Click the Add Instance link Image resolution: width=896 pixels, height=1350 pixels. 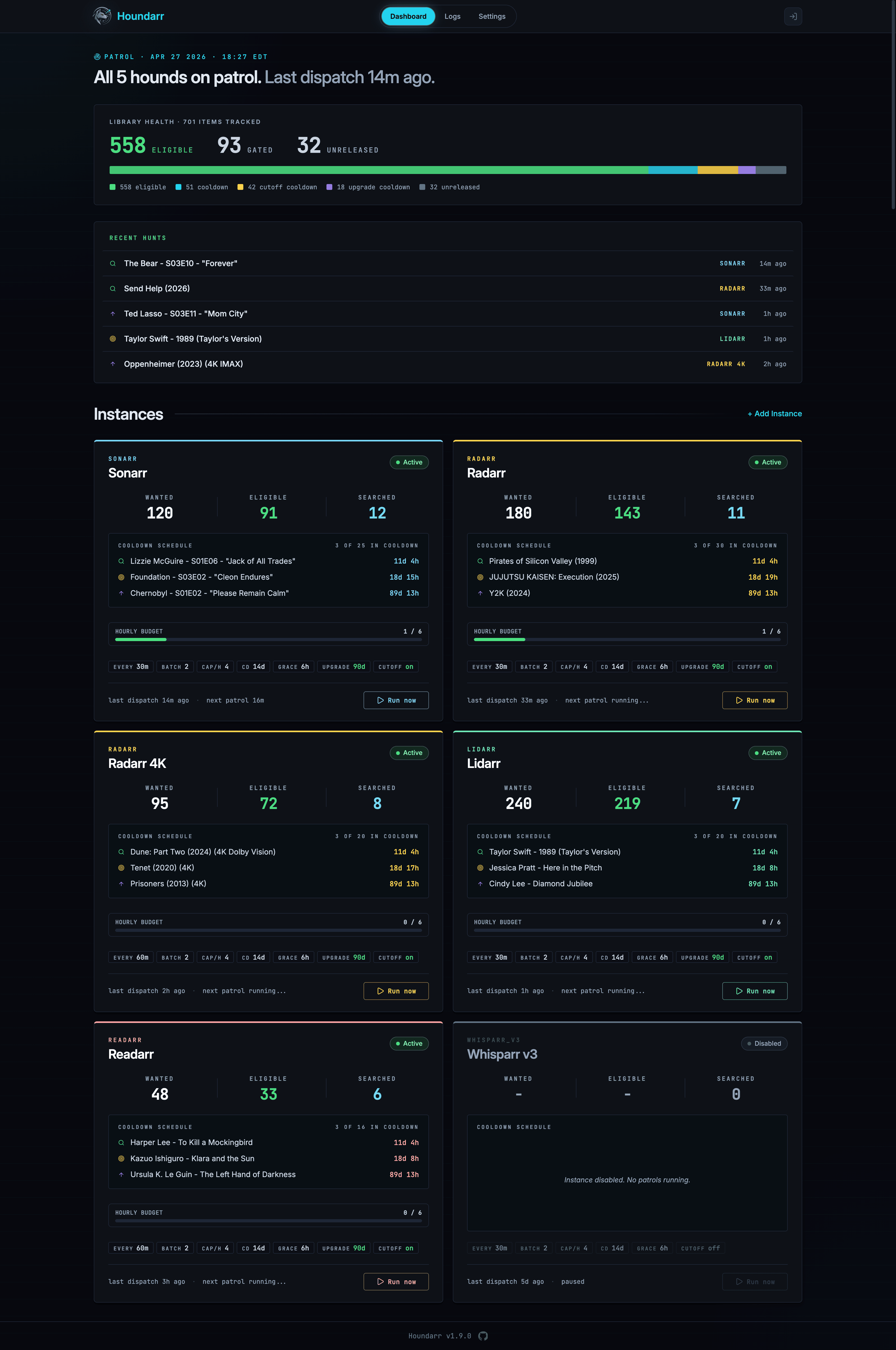774,414
